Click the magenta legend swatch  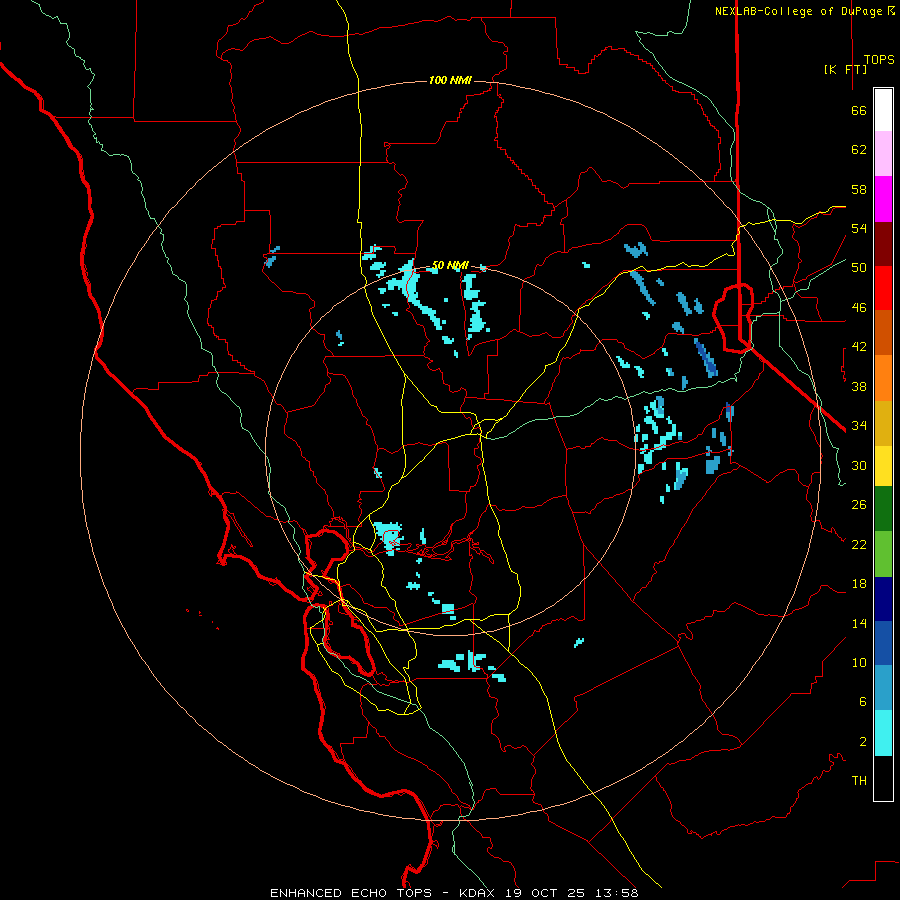tap(883, 199)
